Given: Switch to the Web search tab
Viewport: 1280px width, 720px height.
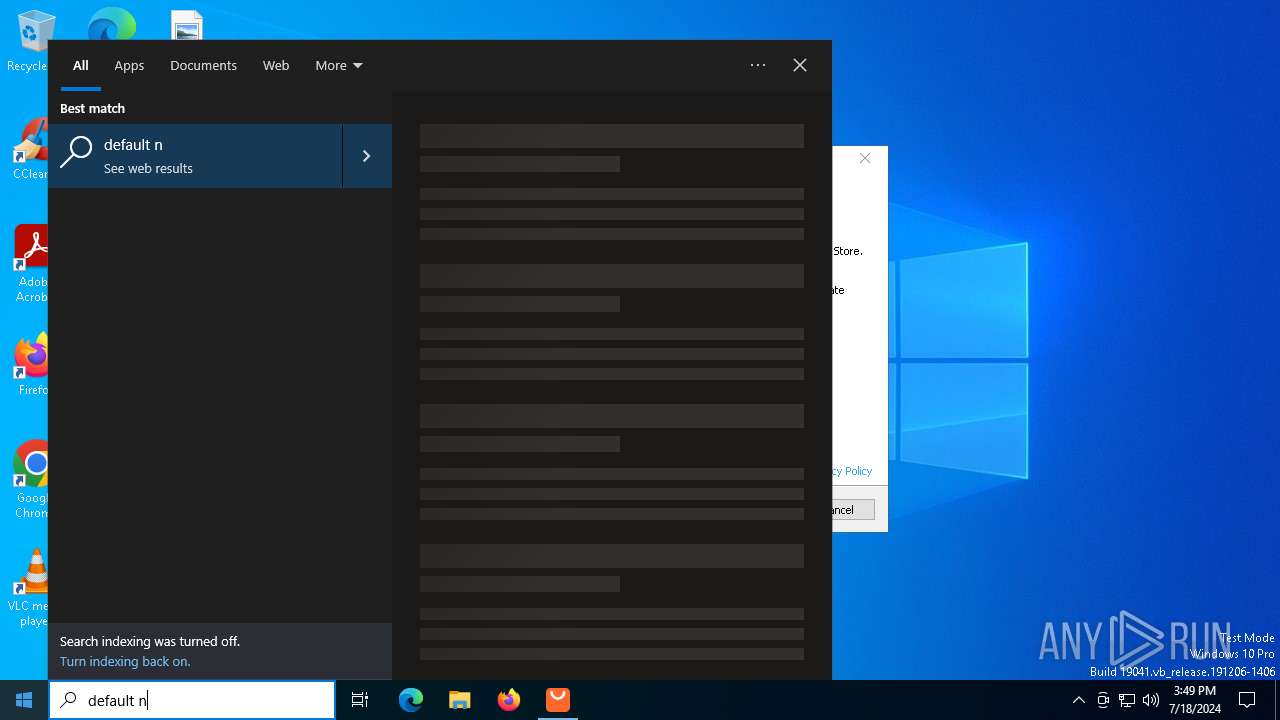Looking at the screenshot, I should click(x=276, y=65).
